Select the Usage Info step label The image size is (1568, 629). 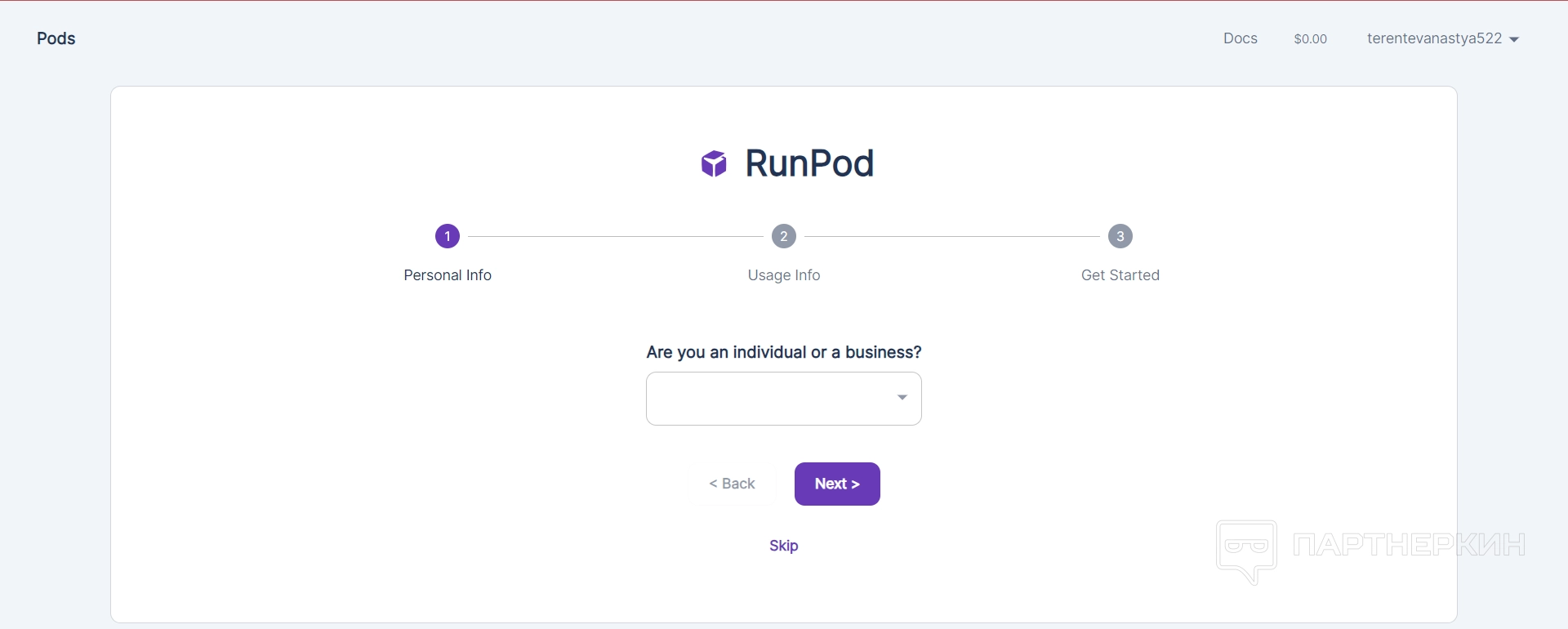(x=784, y=275)
